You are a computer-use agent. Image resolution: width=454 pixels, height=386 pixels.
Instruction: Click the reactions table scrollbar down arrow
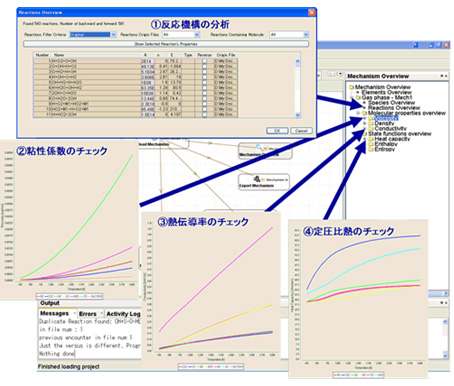pyautogui.click(x=297, y=115)
